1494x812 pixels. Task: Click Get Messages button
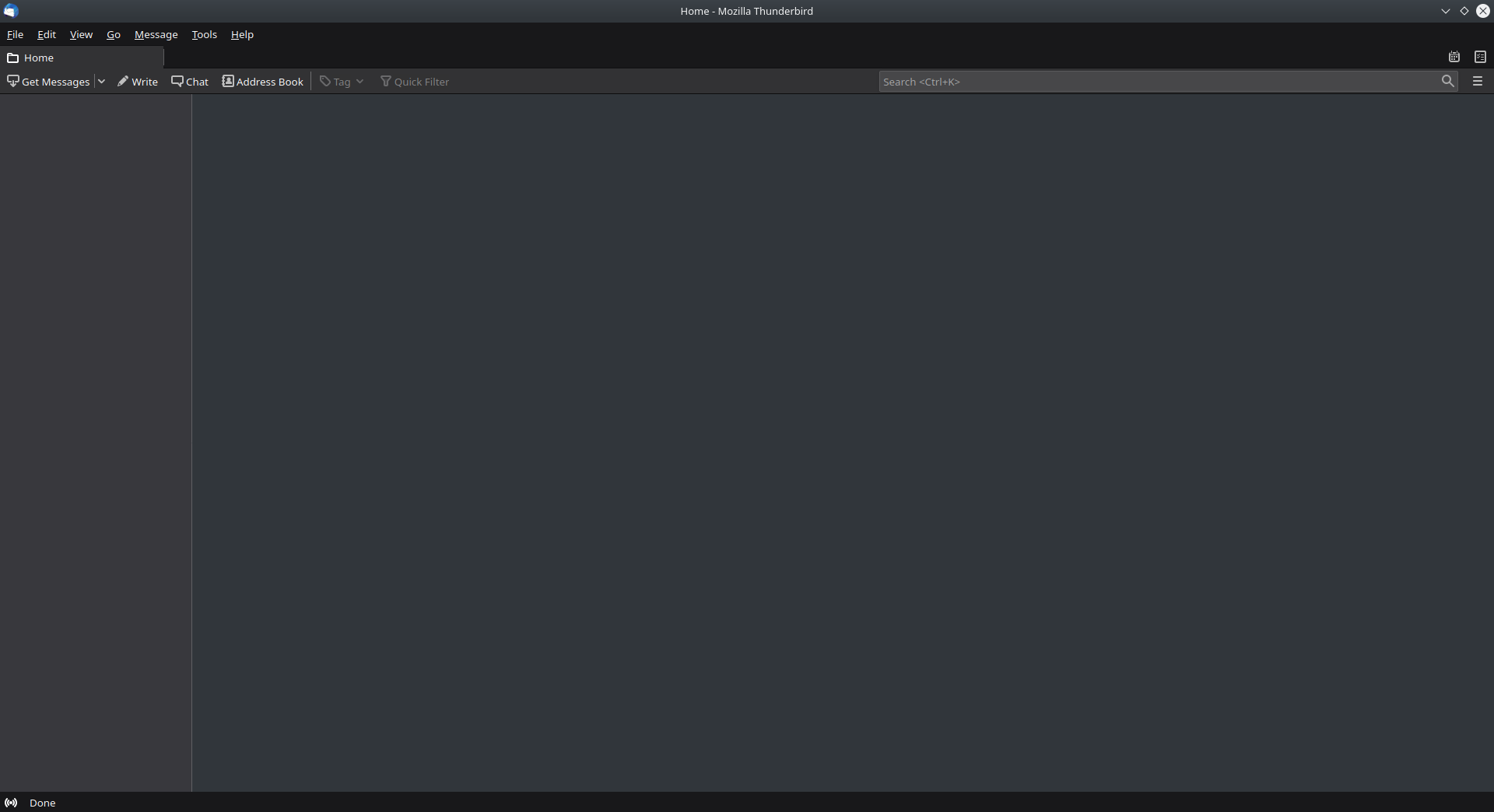tap(48, 82)
